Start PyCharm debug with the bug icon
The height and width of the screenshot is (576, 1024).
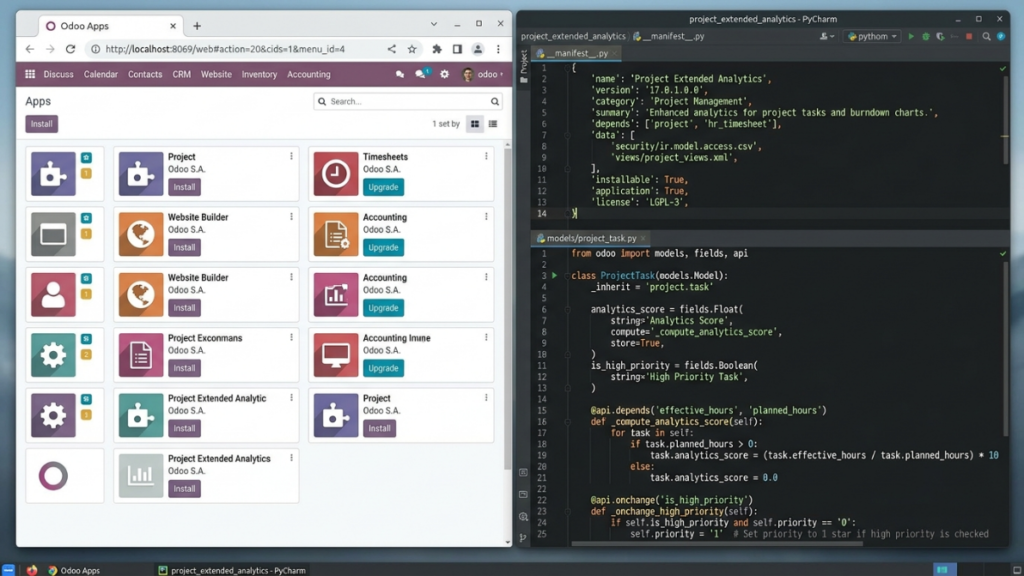point(925,37)
